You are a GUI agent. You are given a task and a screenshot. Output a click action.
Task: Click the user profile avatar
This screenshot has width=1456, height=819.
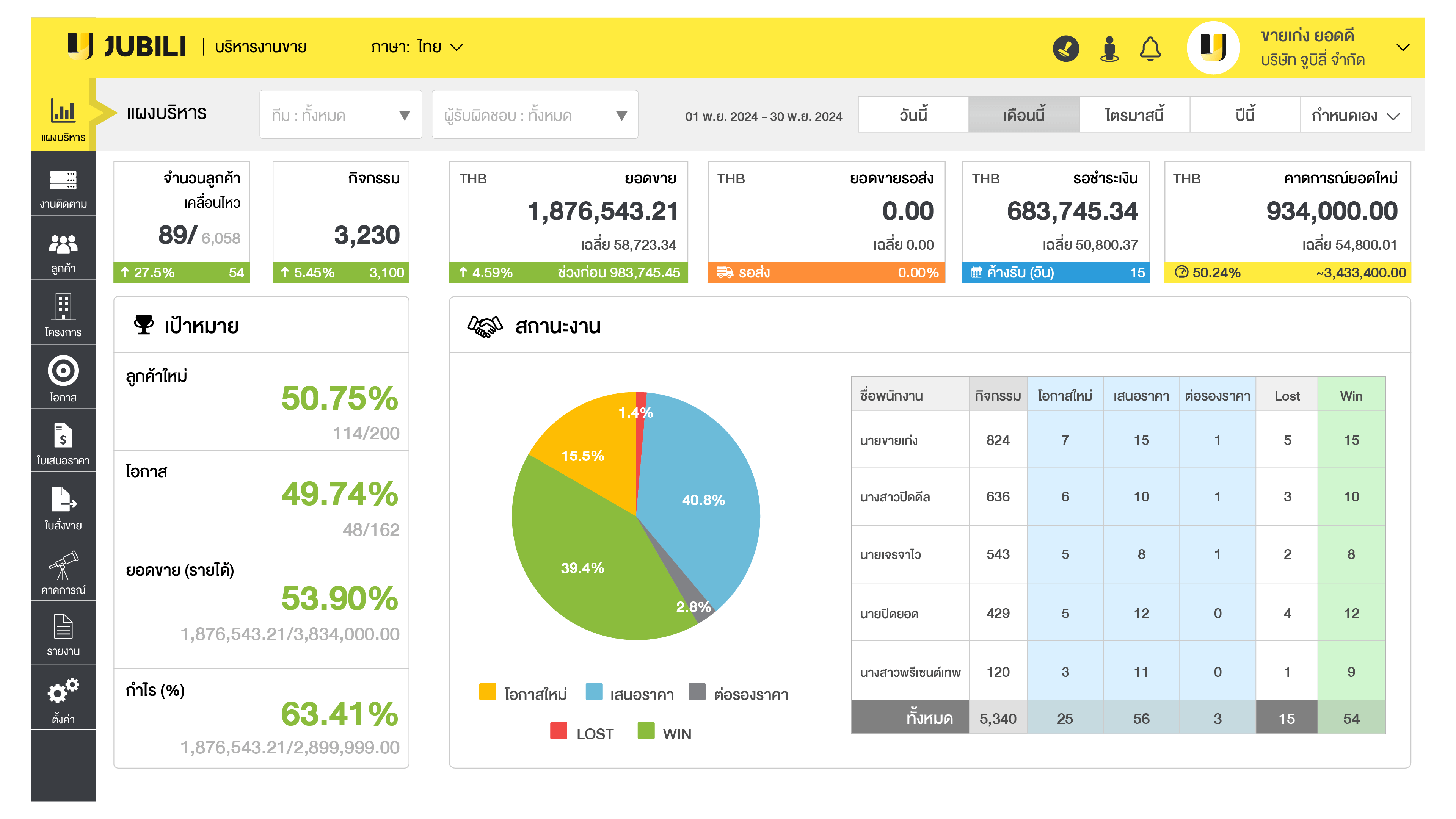[1213, 48]
